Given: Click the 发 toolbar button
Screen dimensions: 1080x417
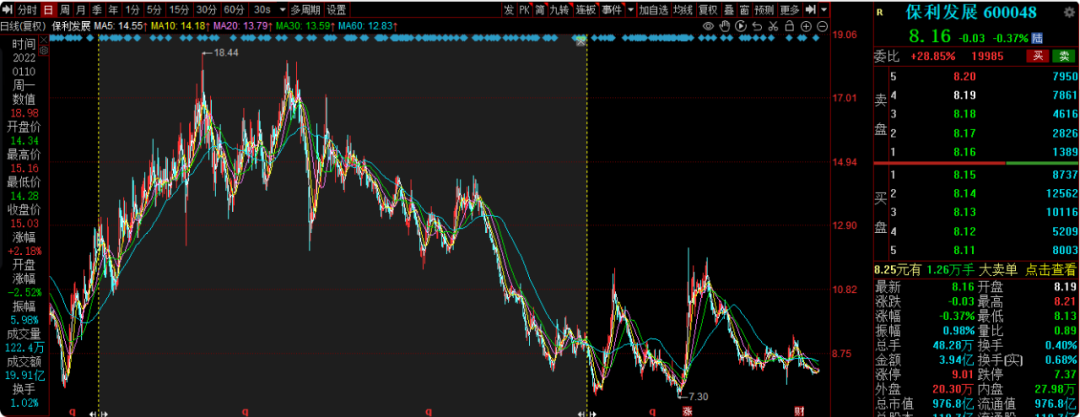Looking at the screenshot, I should (508, 10).
